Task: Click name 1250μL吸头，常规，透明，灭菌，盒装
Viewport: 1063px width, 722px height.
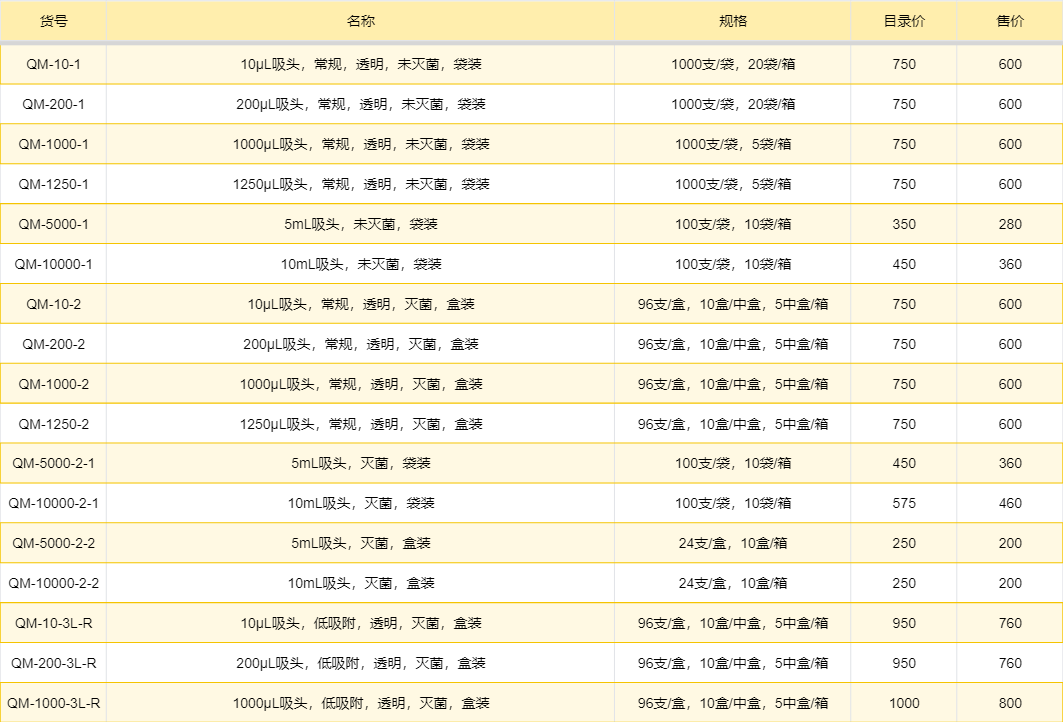Action: (x=361, y=424)
